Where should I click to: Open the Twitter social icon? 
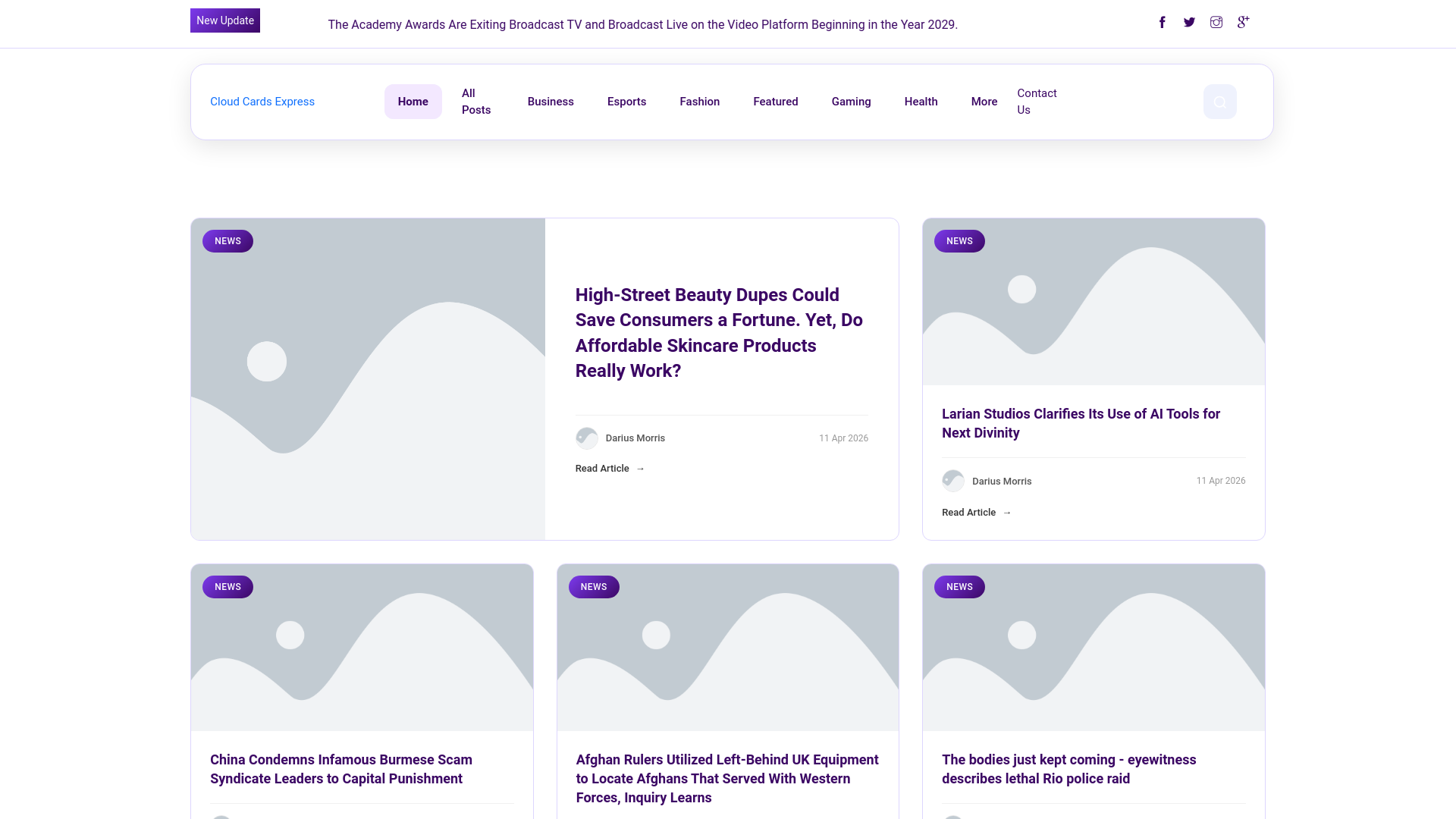1189,22
